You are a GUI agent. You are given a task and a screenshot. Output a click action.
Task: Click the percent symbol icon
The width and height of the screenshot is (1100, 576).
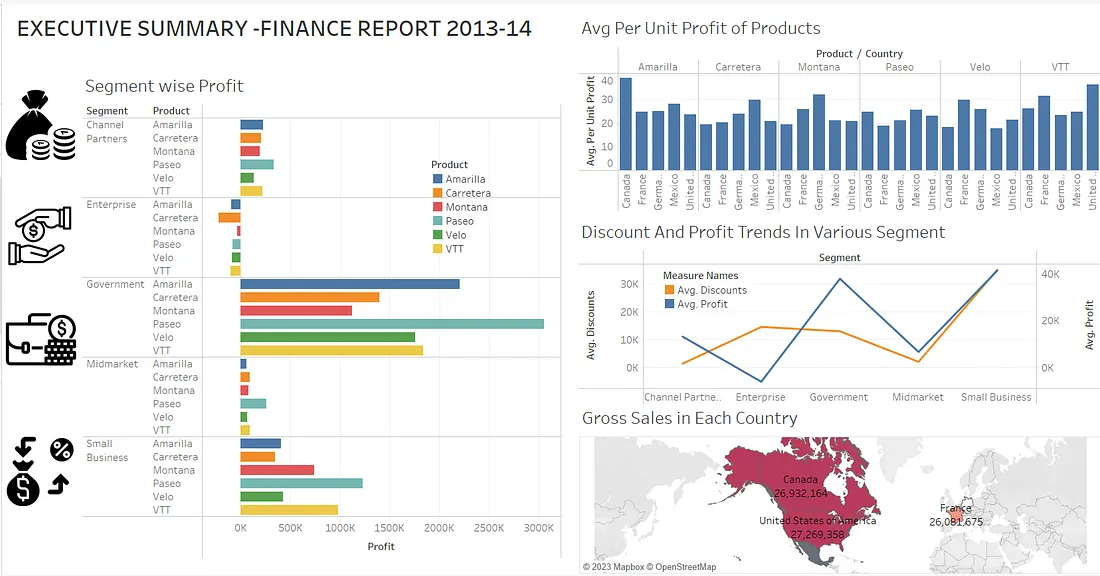click(63, 450)
